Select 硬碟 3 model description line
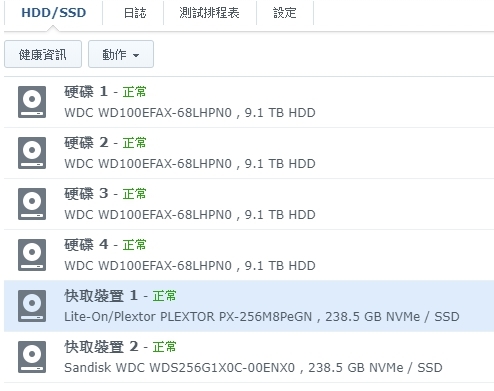Image resolution: width=494 pixels, height=391 pixels. 190,215
